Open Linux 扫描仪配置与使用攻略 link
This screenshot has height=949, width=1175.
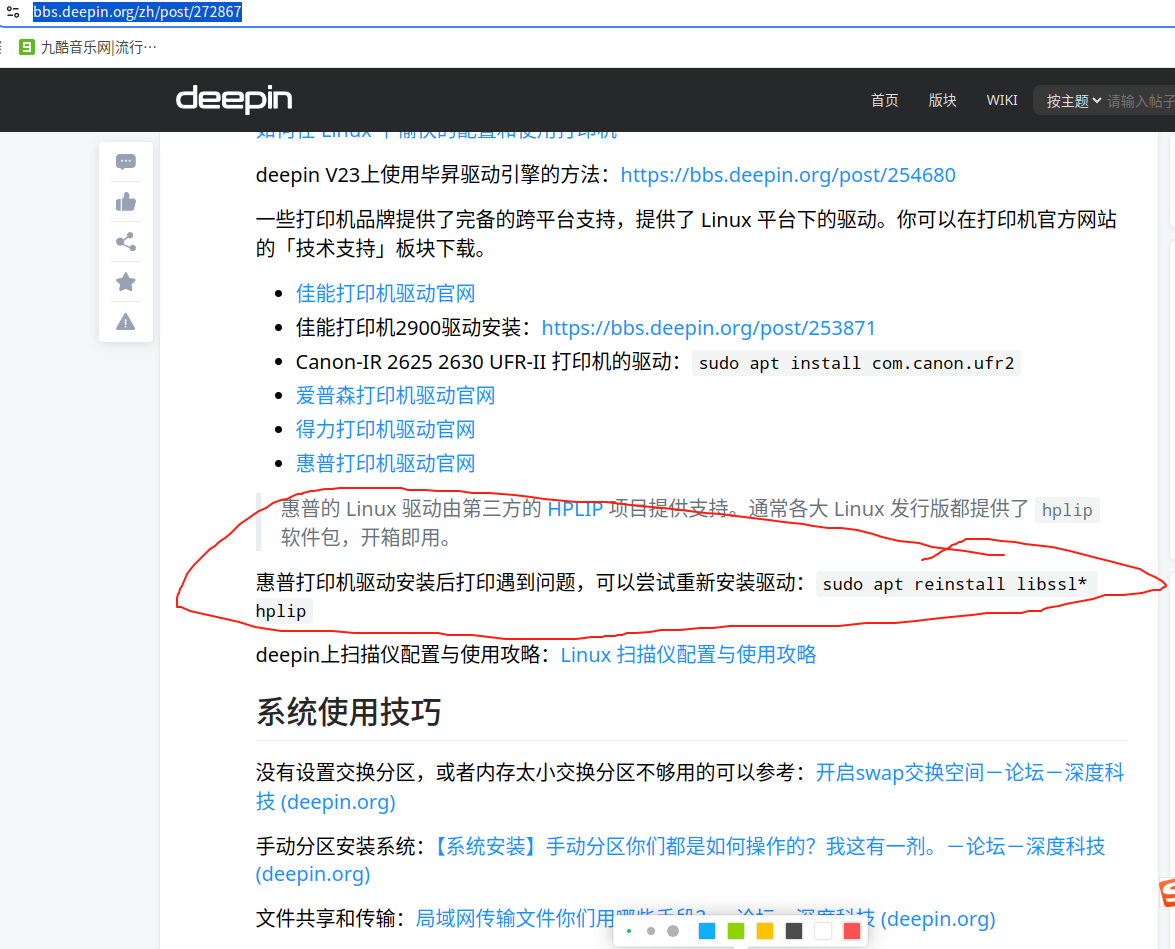688,654
